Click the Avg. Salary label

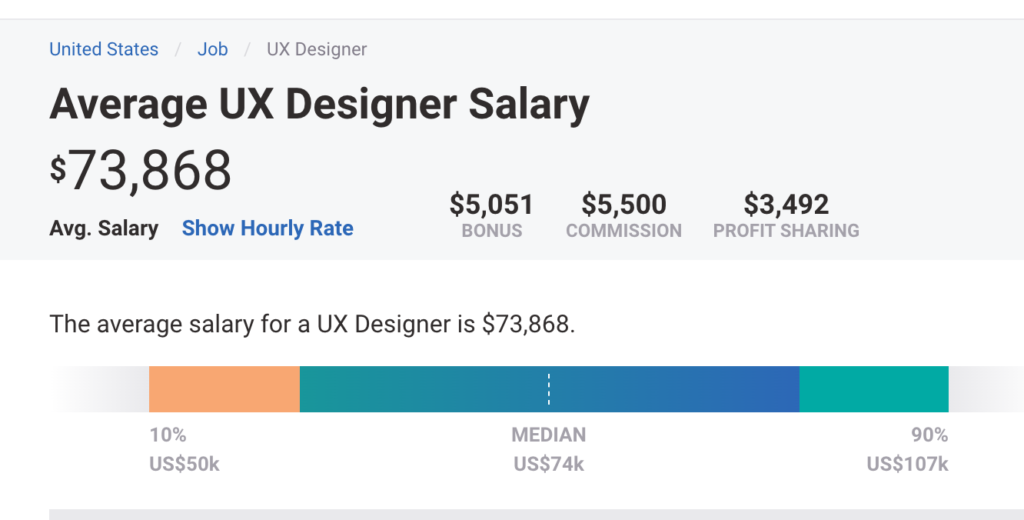pyautogui.click(x=104, y=228)
